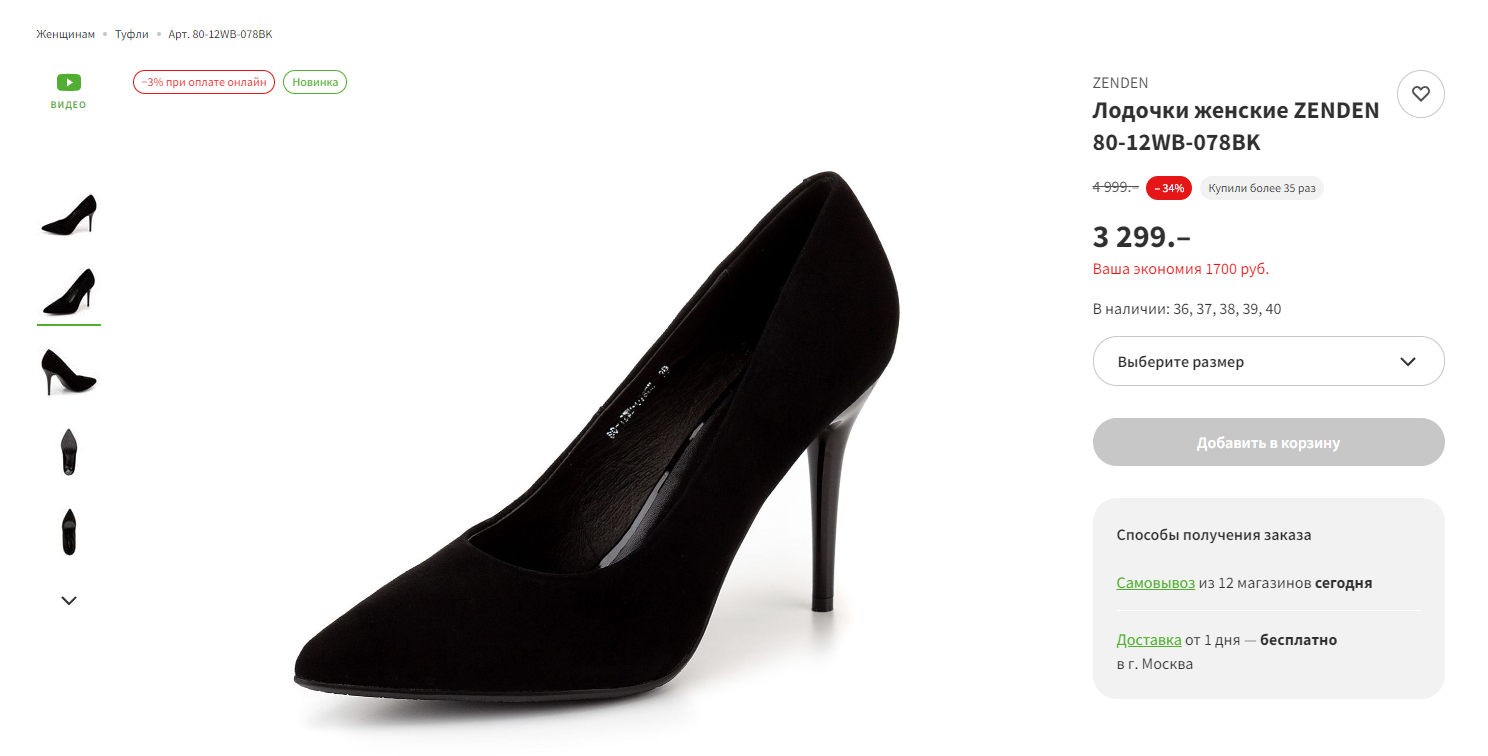Select the sole-view shoe thumbnail

click(x=69, y=451)
